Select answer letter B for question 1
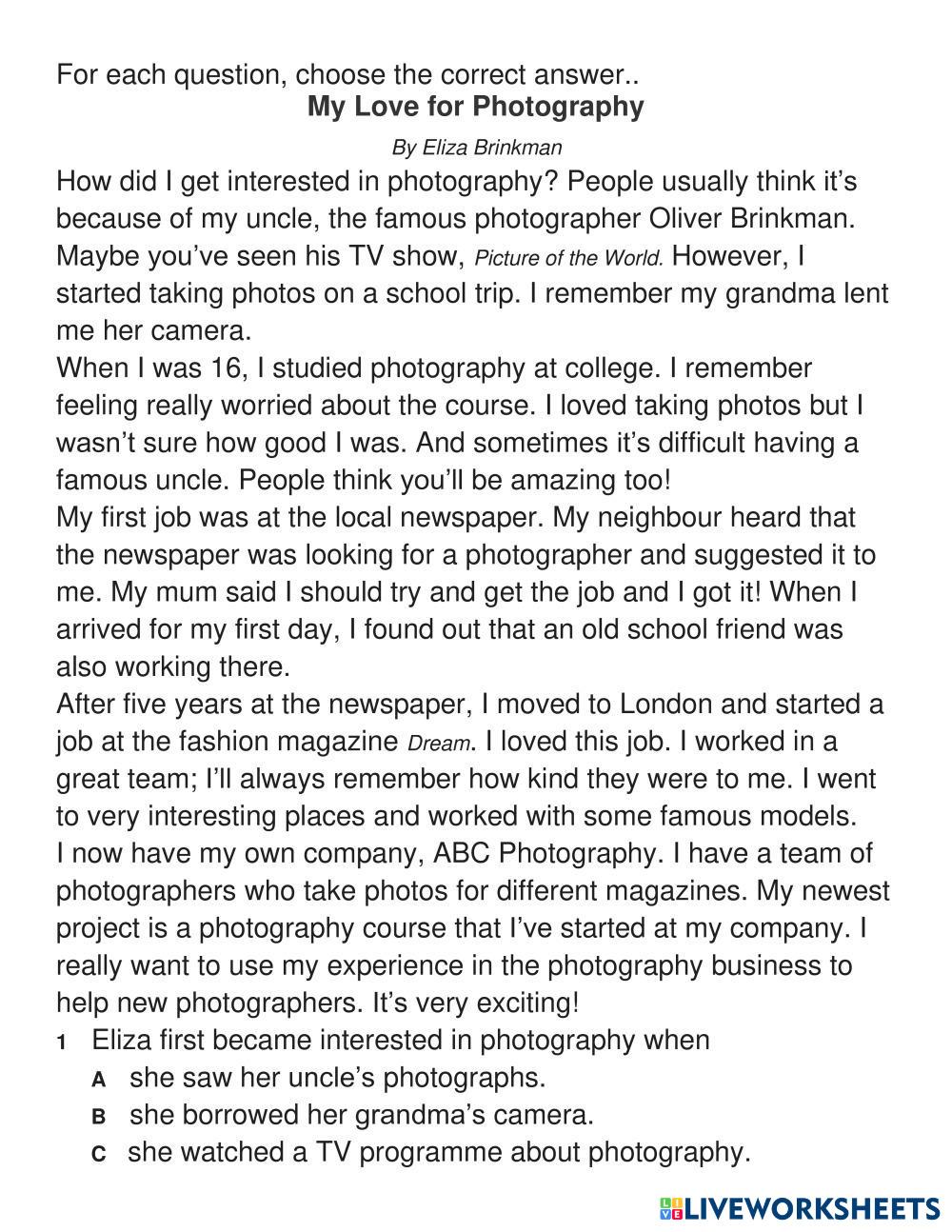The image size is (952, 1232). 98,1117
